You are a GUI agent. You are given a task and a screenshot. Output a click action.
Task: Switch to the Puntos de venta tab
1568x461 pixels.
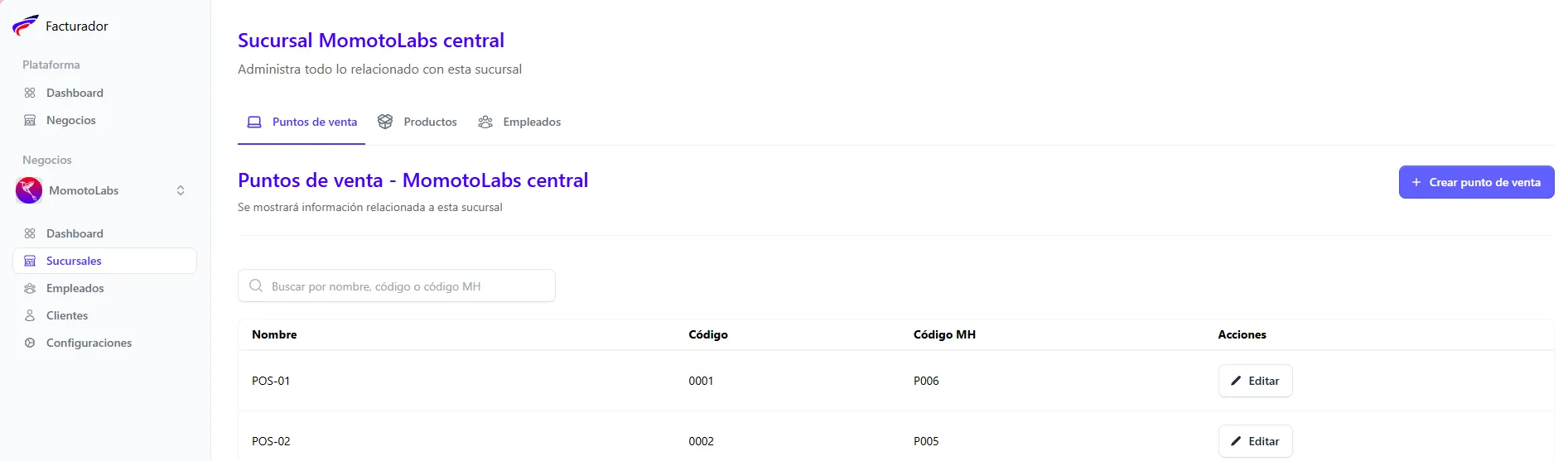[x=302, y=122]
